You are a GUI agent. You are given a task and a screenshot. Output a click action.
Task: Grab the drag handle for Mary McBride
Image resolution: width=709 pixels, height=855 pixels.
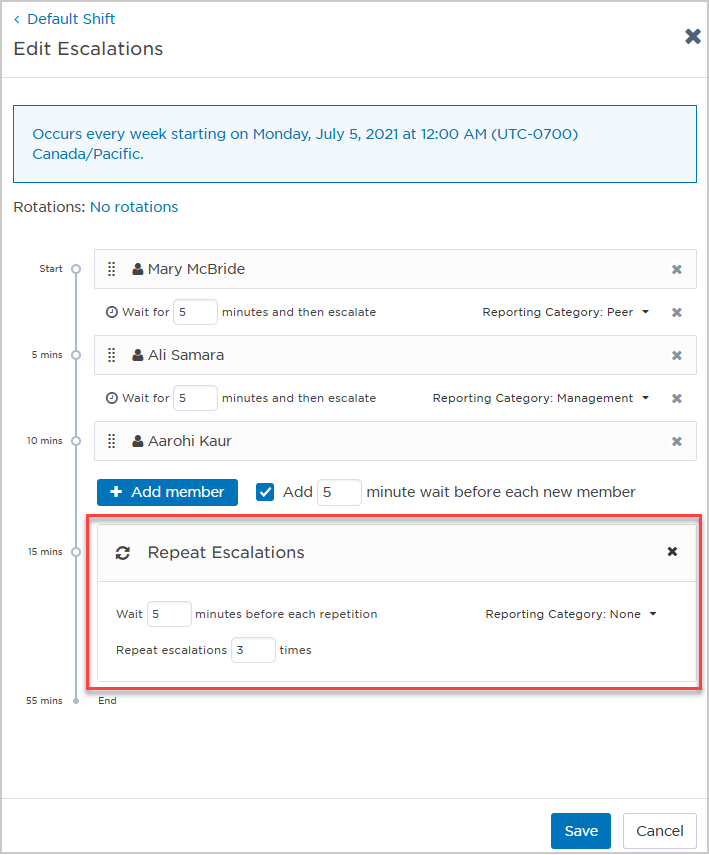pyautogui.click(x=111, y=269)
